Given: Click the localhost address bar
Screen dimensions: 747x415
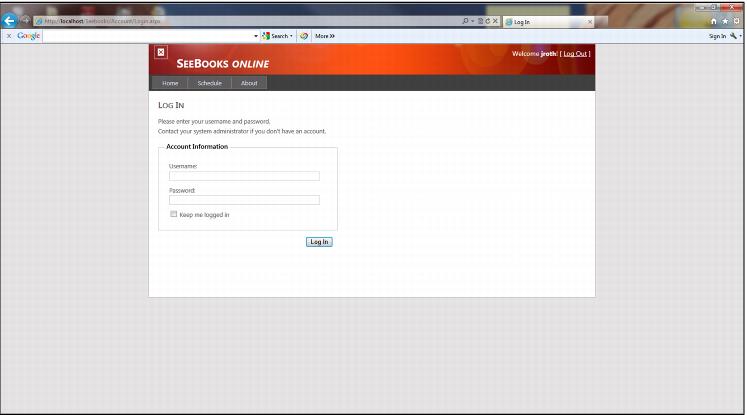Looking at the screenshot, I should pyautogui.click(x=247, y=21).
